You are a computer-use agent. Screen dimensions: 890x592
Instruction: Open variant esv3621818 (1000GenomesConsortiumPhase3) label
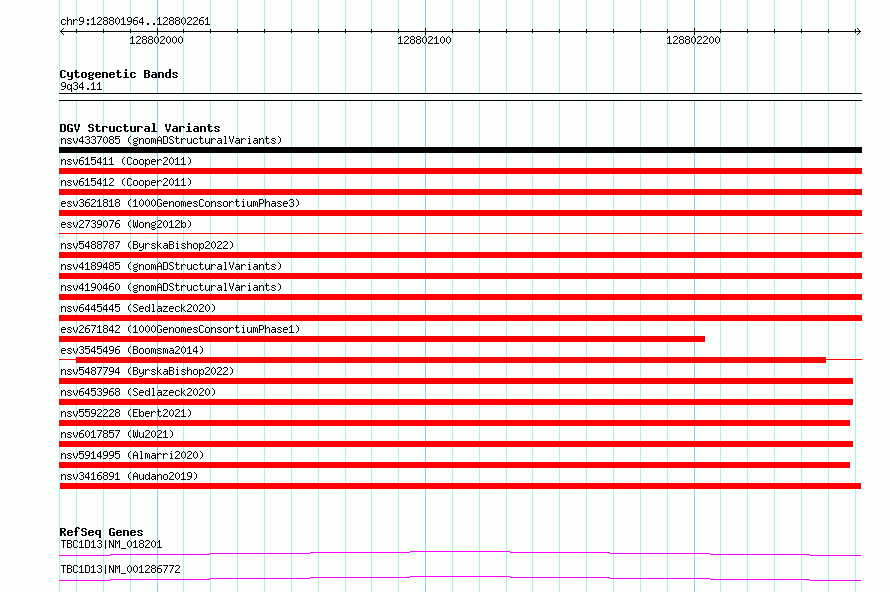click(x=180, y=203)
